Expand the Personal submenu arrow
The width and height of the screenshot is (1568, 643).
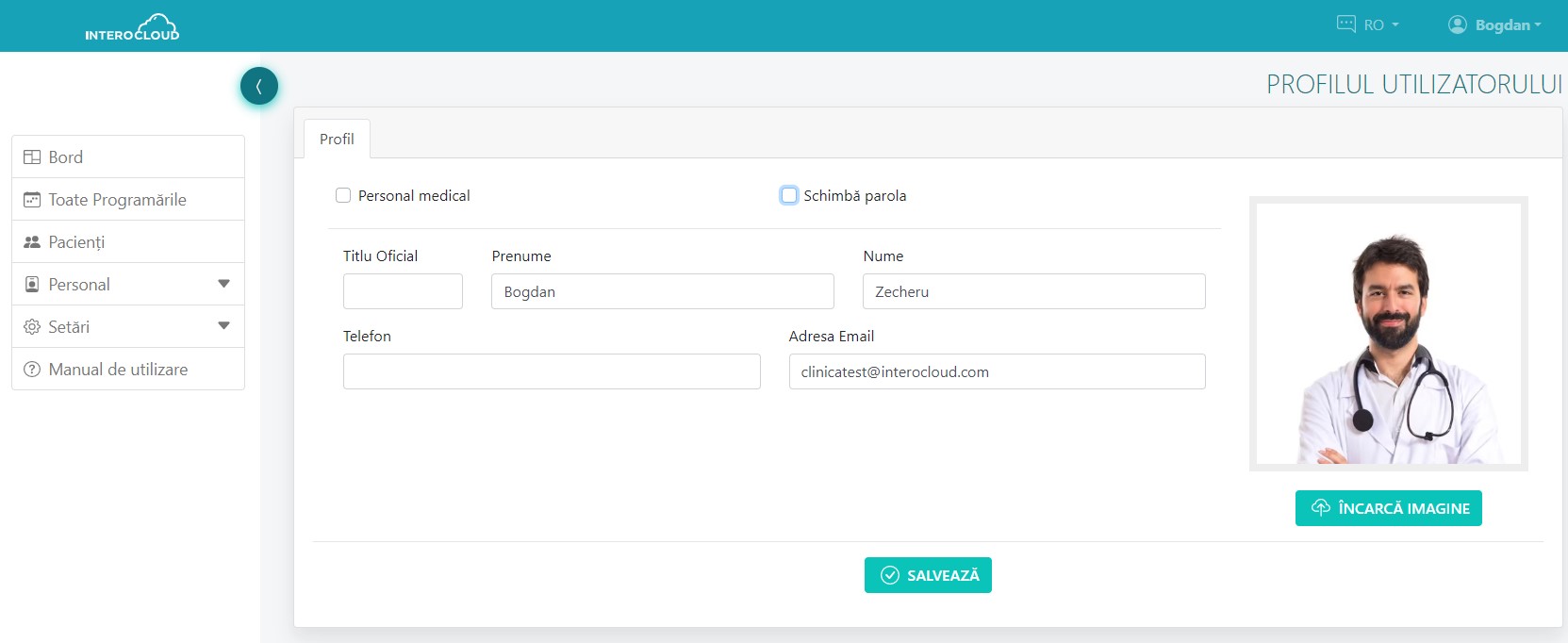pos(223,284)
